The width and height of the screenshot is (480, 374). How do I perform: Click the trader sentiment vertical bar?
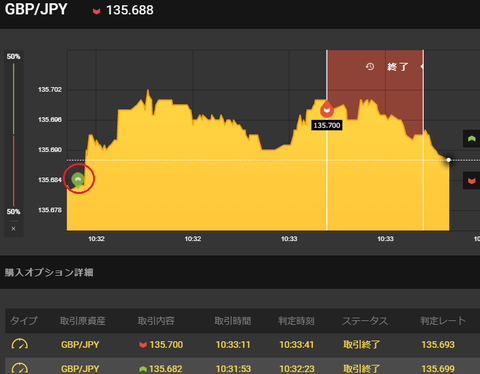pos(13,135)
